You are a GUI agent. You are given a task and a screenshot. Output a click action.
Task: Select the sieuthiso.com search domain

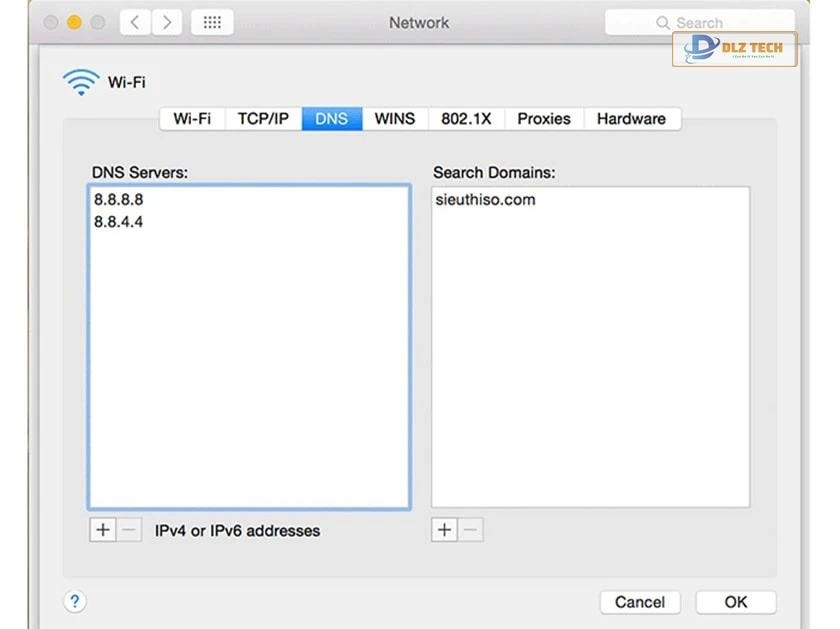coord(485,200)
